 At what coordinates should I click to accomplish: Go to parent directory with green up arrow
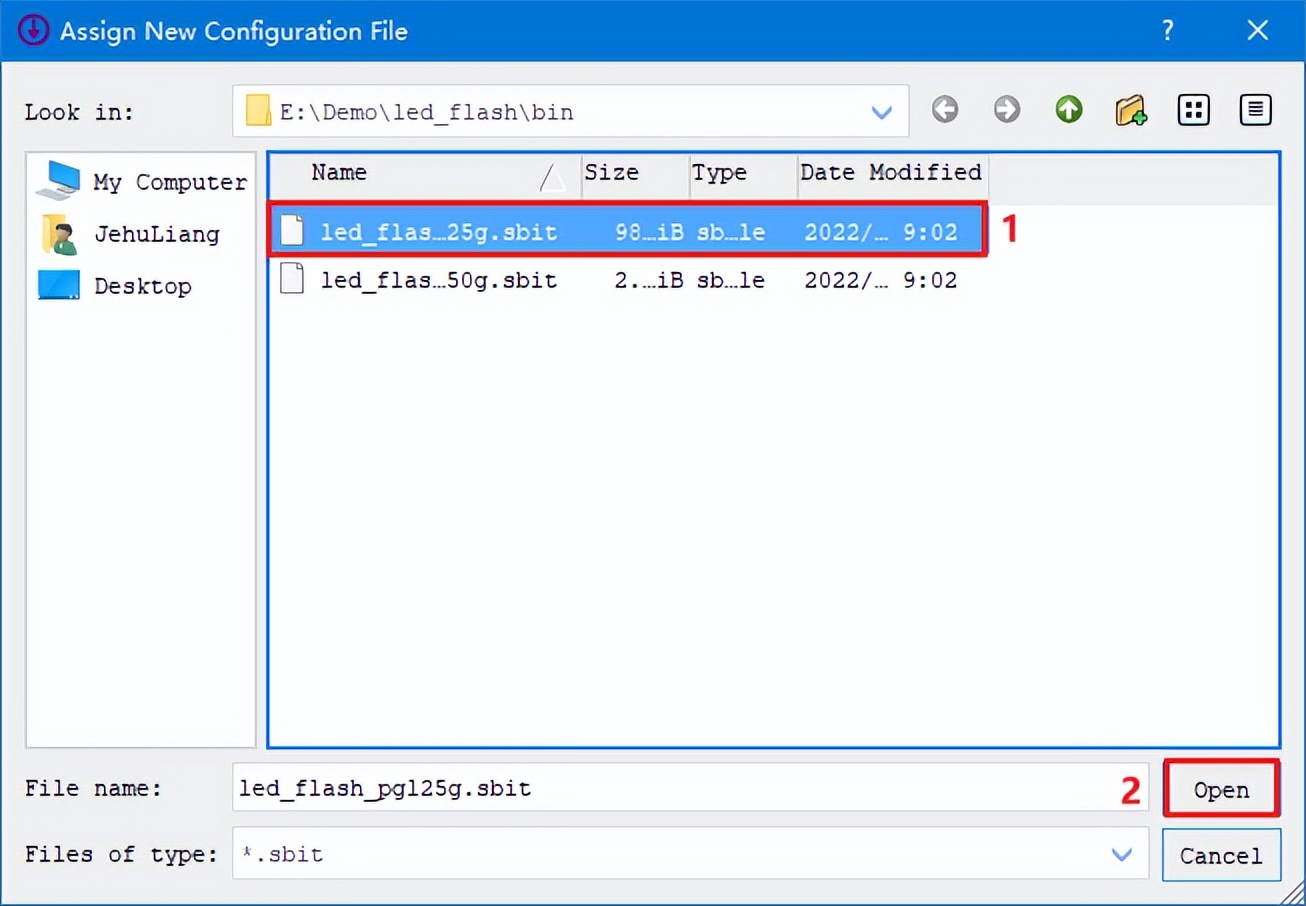1069,110
